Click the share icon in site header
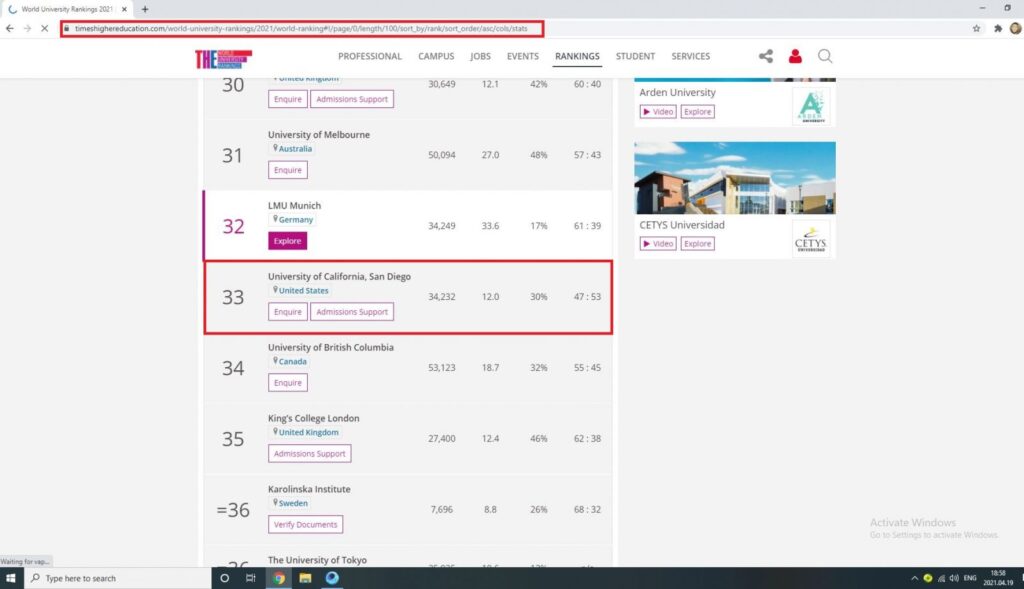 (x=766, y=57)
